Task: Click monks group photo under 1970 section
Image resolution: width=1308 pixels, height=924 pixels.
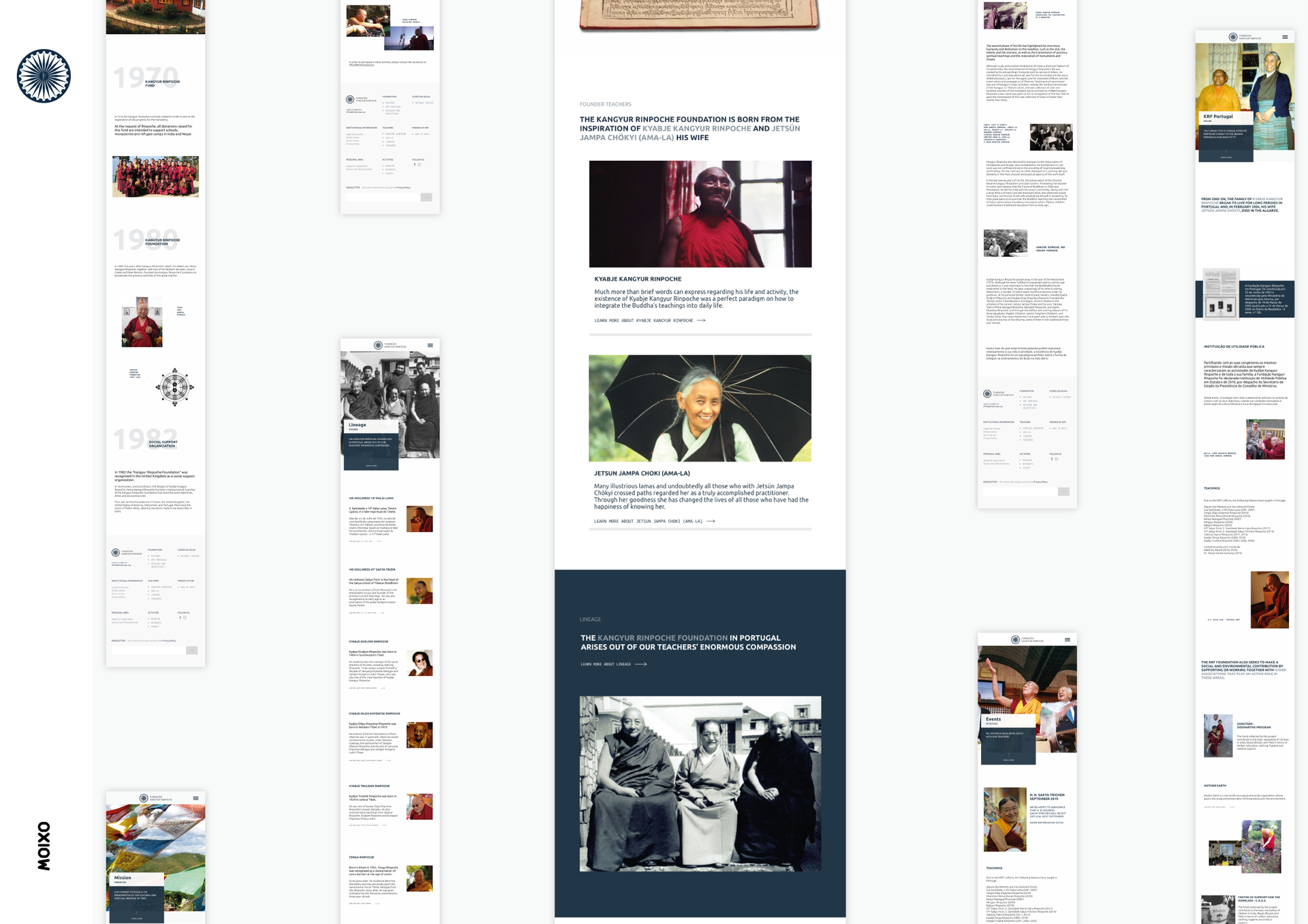Action: pyautogui.click(x=155, y=176)
